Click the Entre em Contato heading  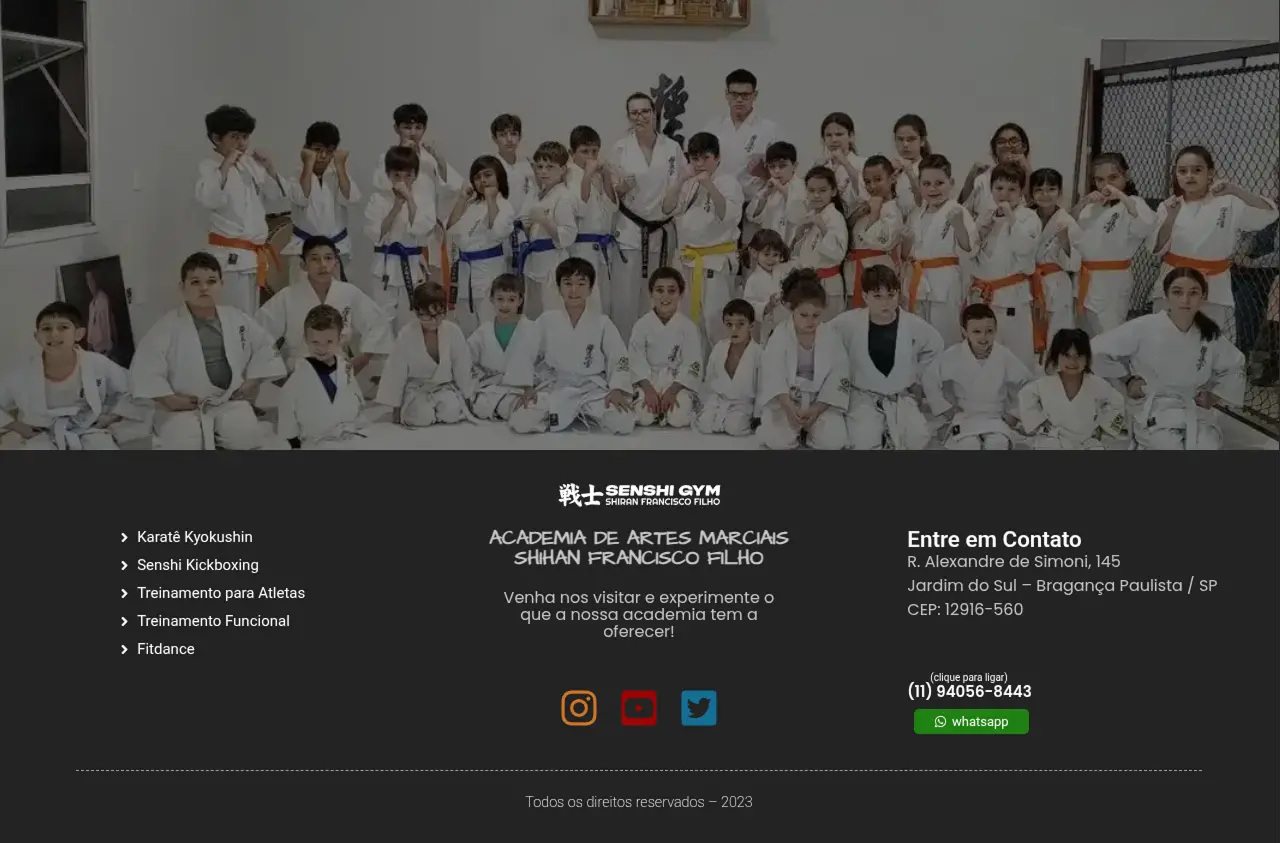click(x=994, y=539)
